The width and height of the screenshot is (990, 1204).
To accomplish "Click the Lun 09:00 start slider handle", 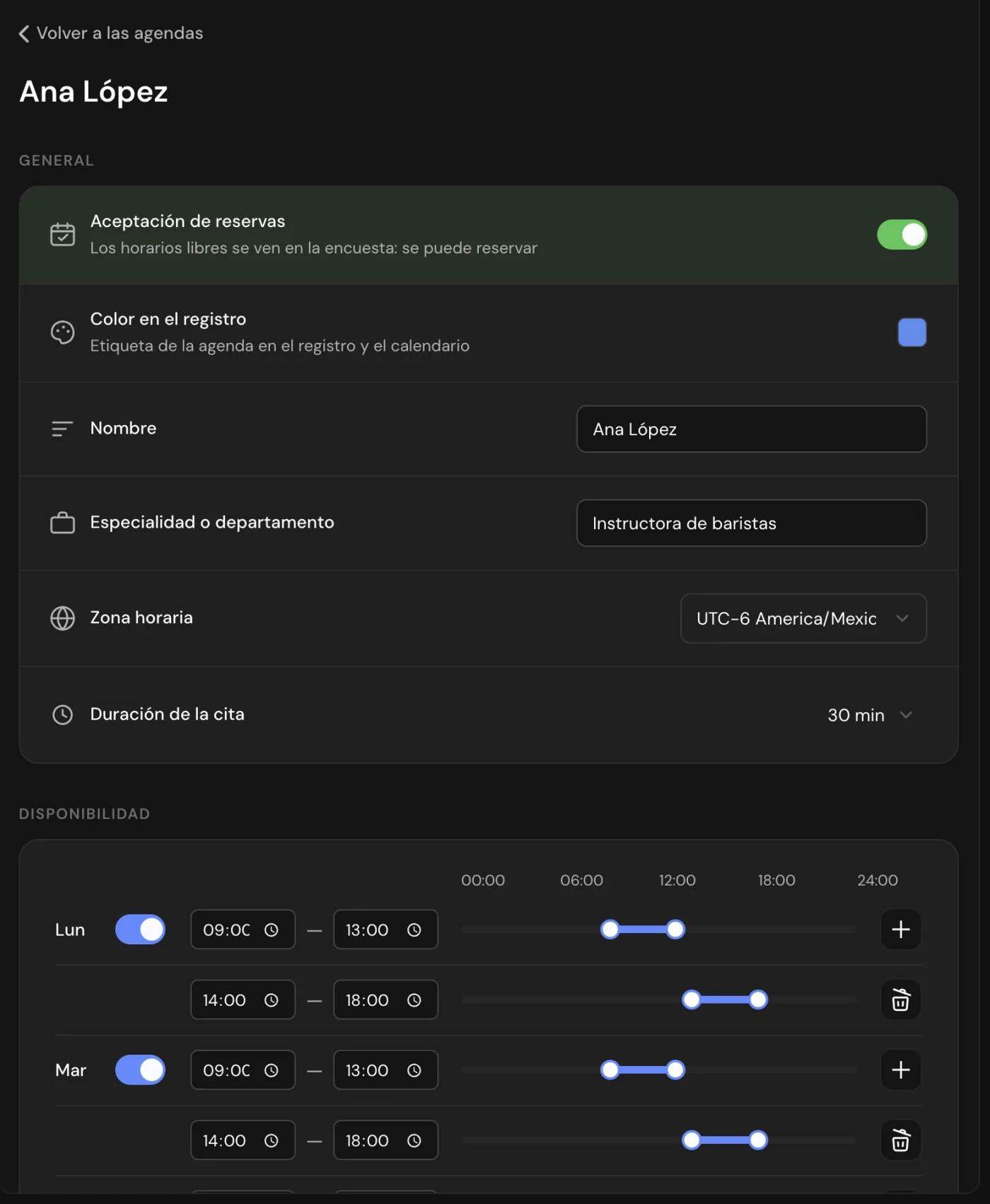I will pos(610,930).
